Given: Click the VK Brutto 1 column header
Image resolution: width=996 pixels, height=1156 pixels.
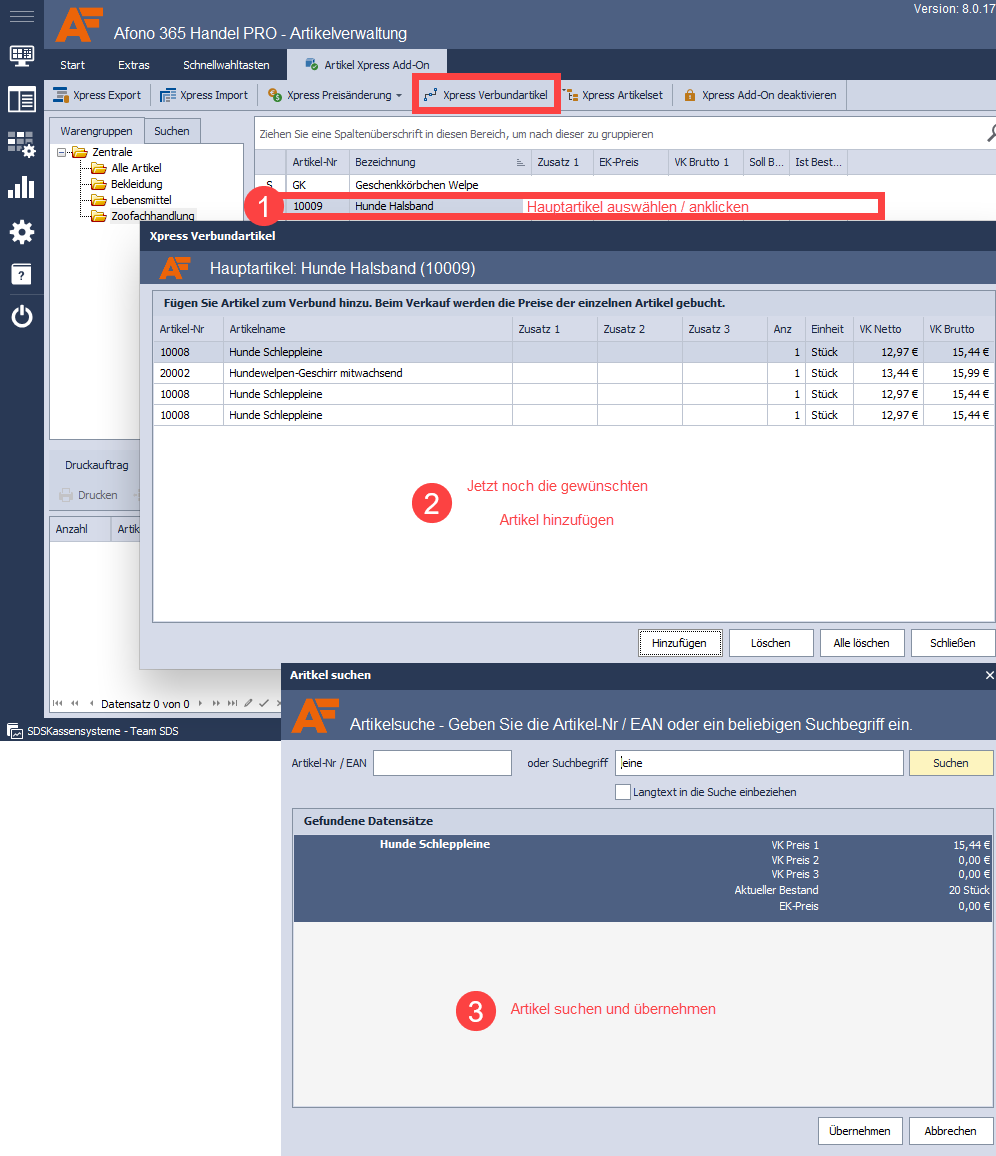Looking at the screenshot, I should coord(706,162).
